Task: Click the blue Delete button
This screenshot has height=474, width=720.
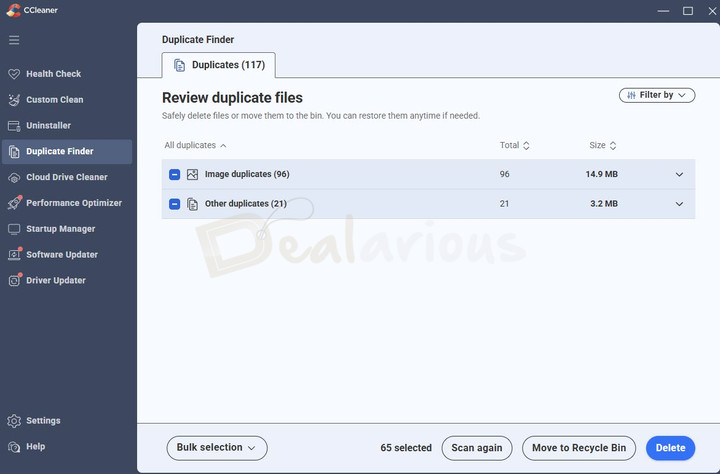Action: pyautogui.click(x=670, y=448)
